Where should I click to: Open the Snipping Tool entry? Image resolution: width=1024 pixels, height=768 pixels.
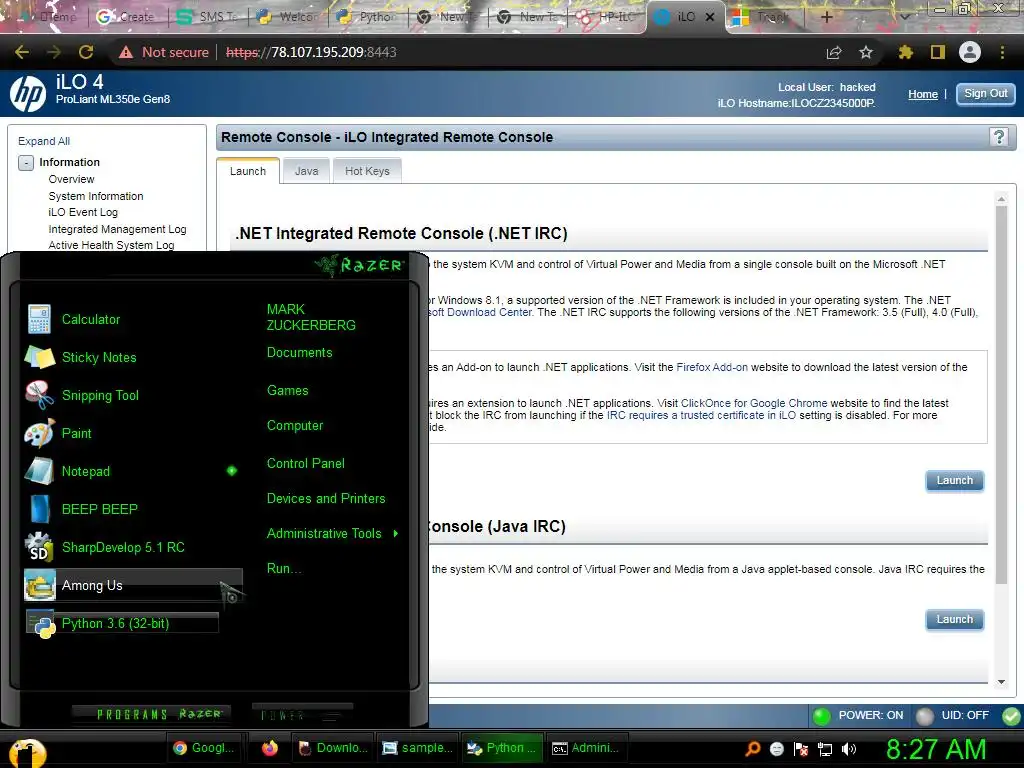pos(100,395)
